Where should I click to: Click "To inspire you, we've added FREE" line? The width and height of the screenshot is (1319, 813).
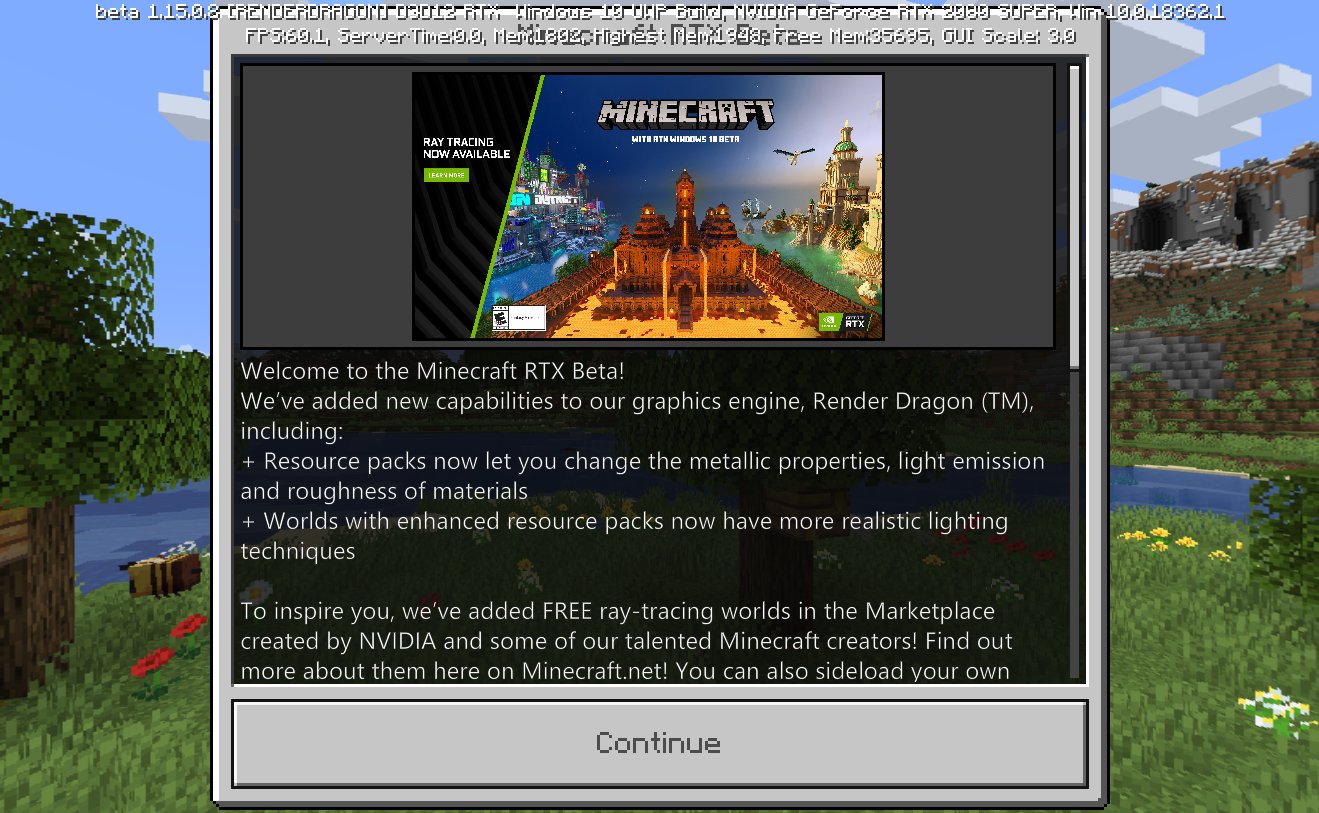point(617,610)
